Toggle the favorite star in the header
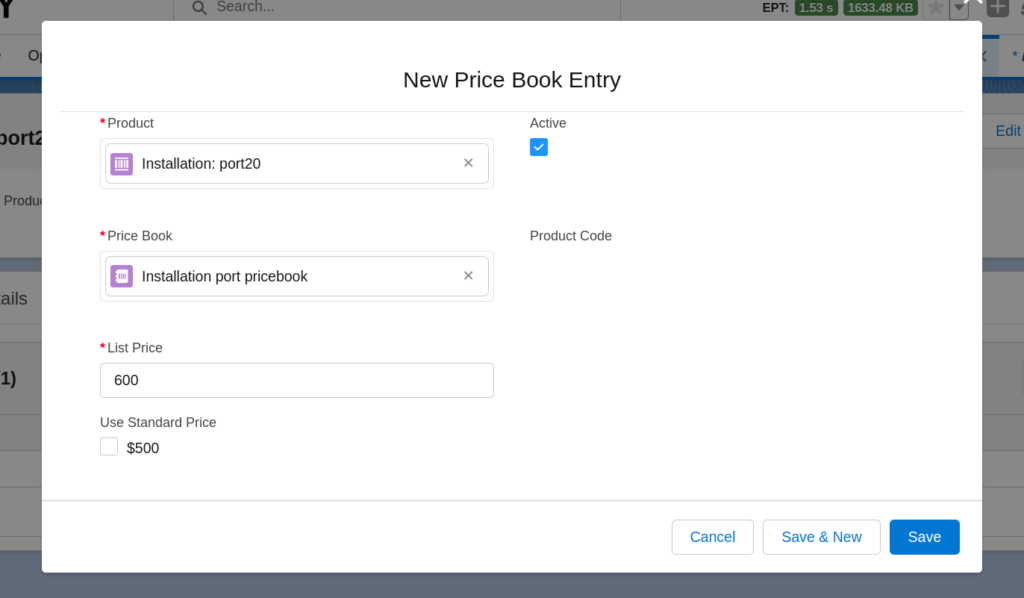The width and height of the screenshot is (1024, 598). pyautogui.click(x=936, y=8)
